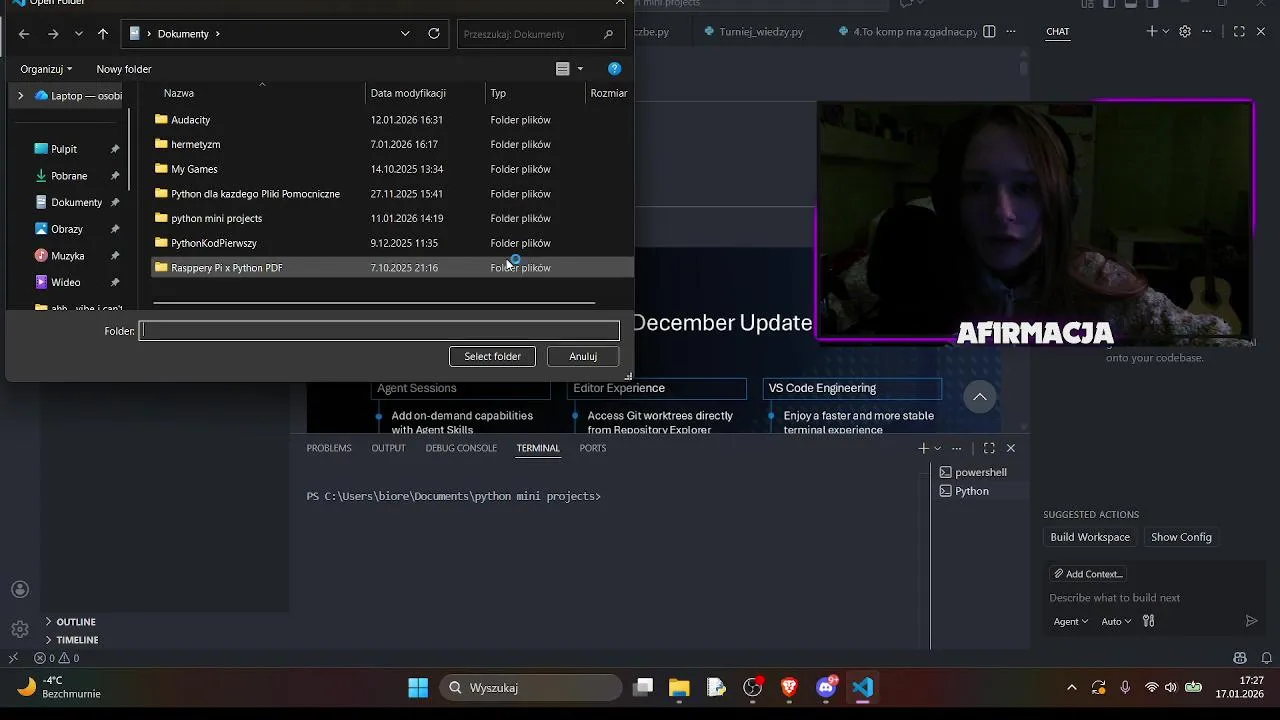
Task: Create a new terminal with plus icon
Action: pos(924,448)
